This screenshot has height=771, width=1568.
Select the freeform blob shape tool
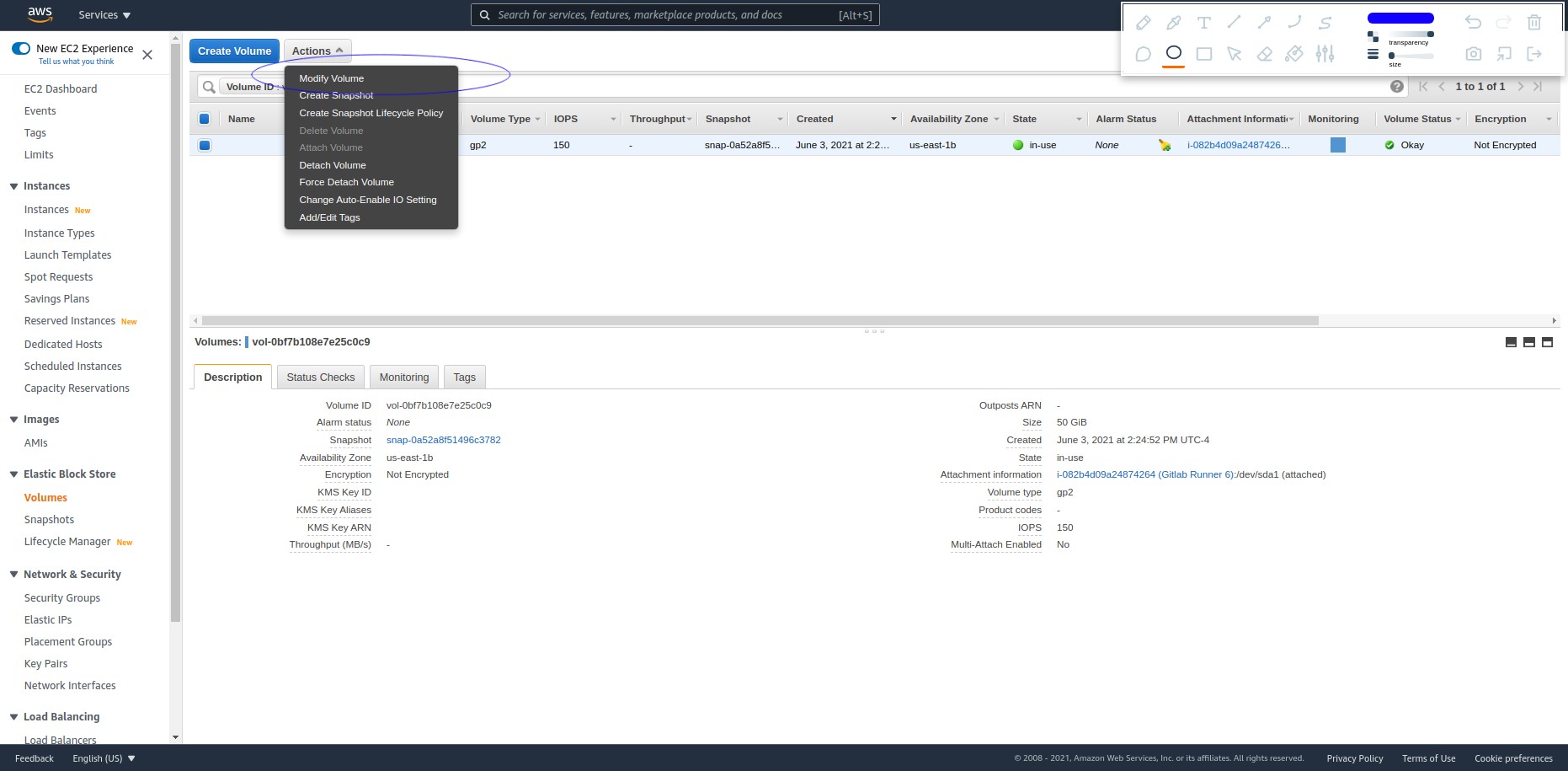(x=1143, y=54)
